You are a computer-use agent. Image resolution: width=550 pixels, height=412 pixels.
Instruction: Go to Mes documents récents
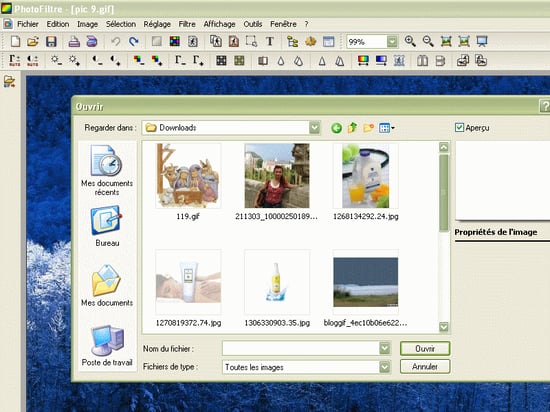pos(107,171)
